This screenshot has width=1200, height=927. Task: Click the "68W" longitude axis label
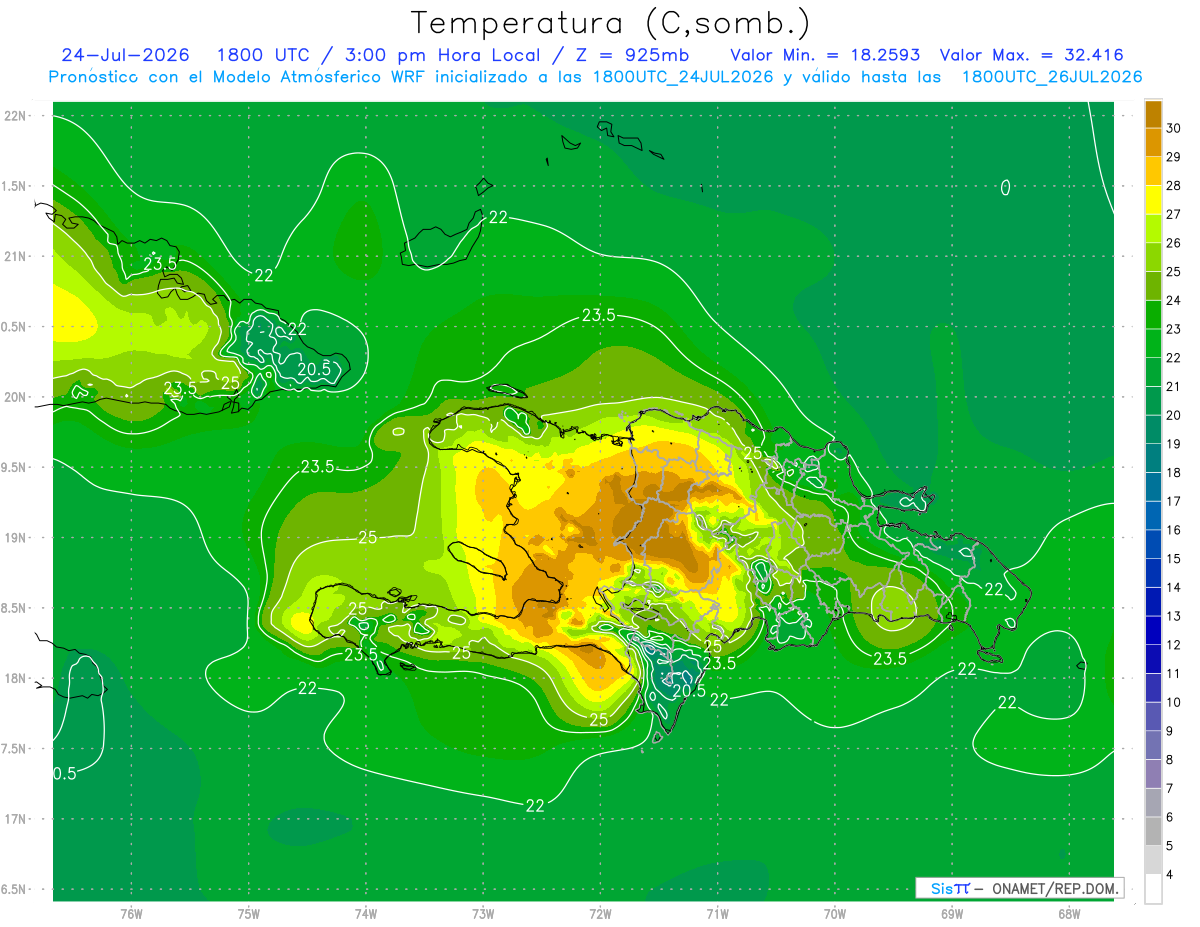pyautogui.click(x=1068, y=914)
